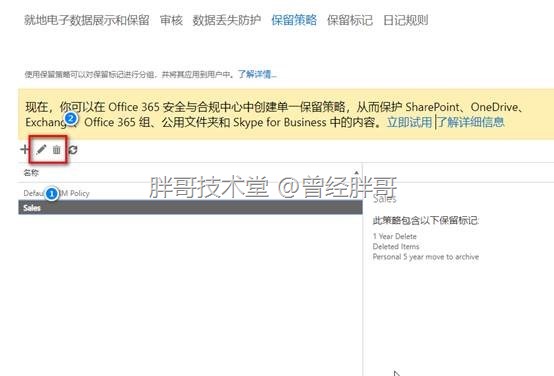Open the 日记规则 tab
This screenshot has height=376, width=554.
pos(406,20)
